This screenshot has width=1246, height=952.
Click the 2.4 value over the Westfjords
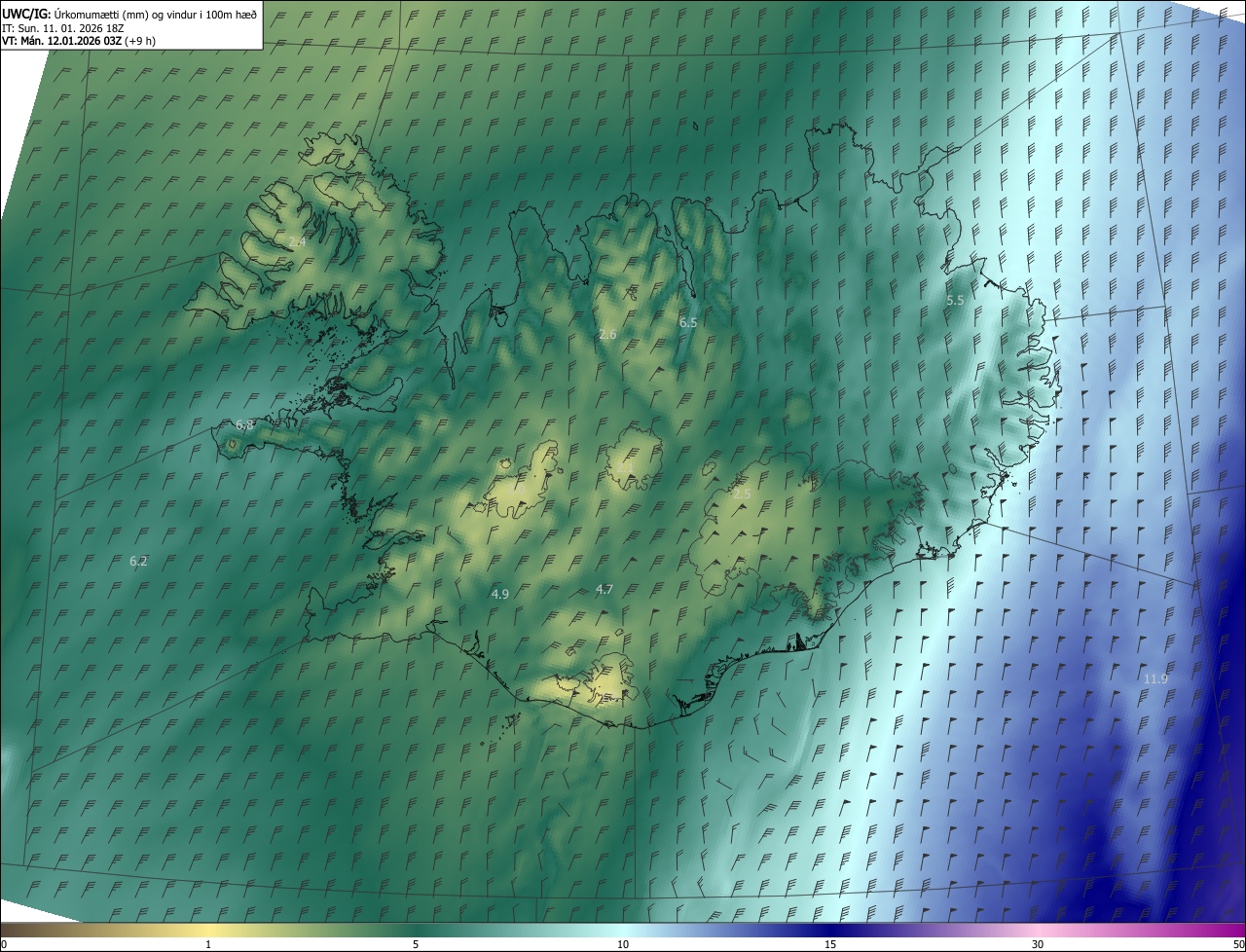click(x=297, y=241)
